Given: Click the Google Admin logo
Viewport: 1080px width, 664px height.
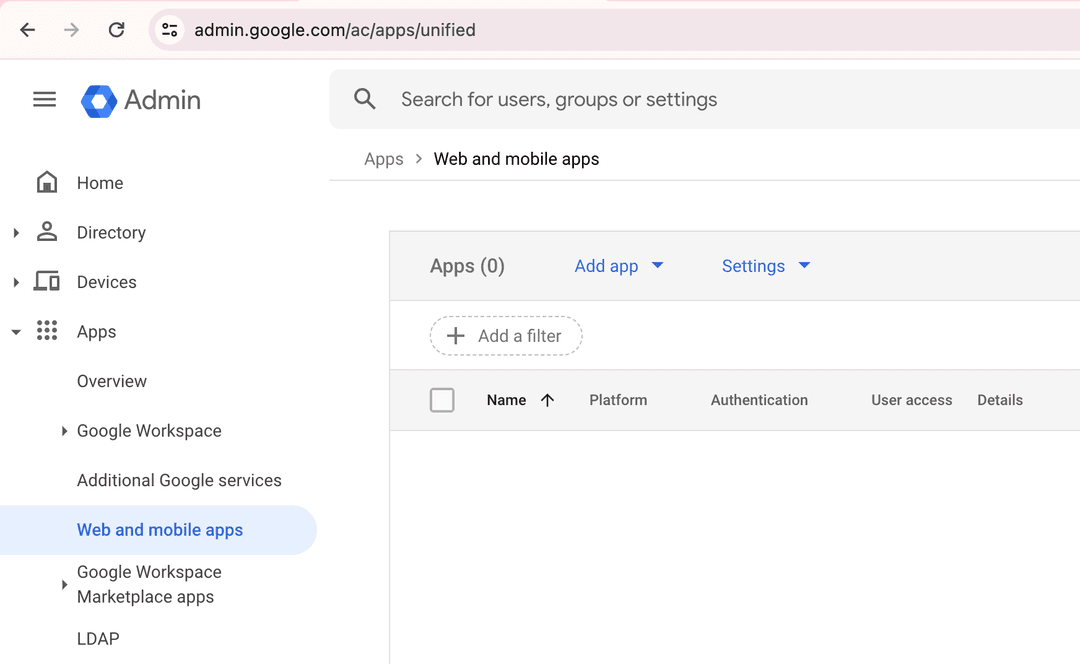Looking at the screenshot, I should pyautogui.click(x=140, y=99).
